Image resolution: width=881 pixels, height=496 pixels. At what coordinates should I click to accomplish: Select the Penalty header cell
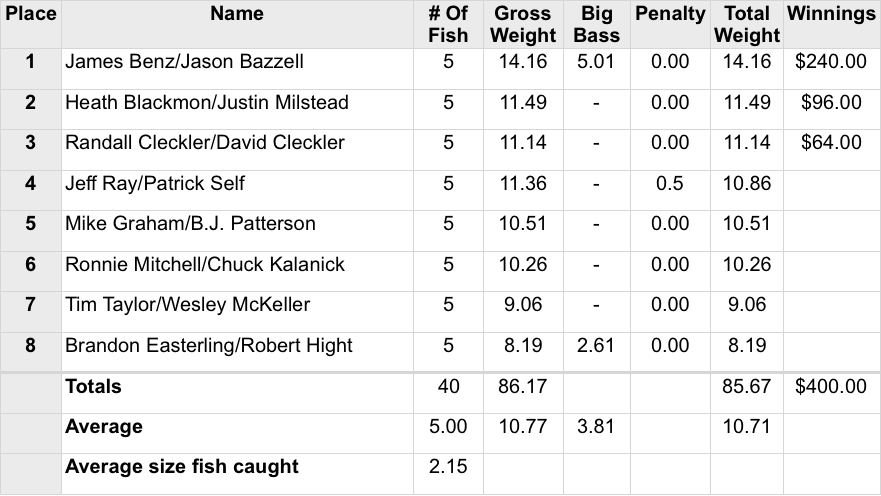tap(669, 14)
